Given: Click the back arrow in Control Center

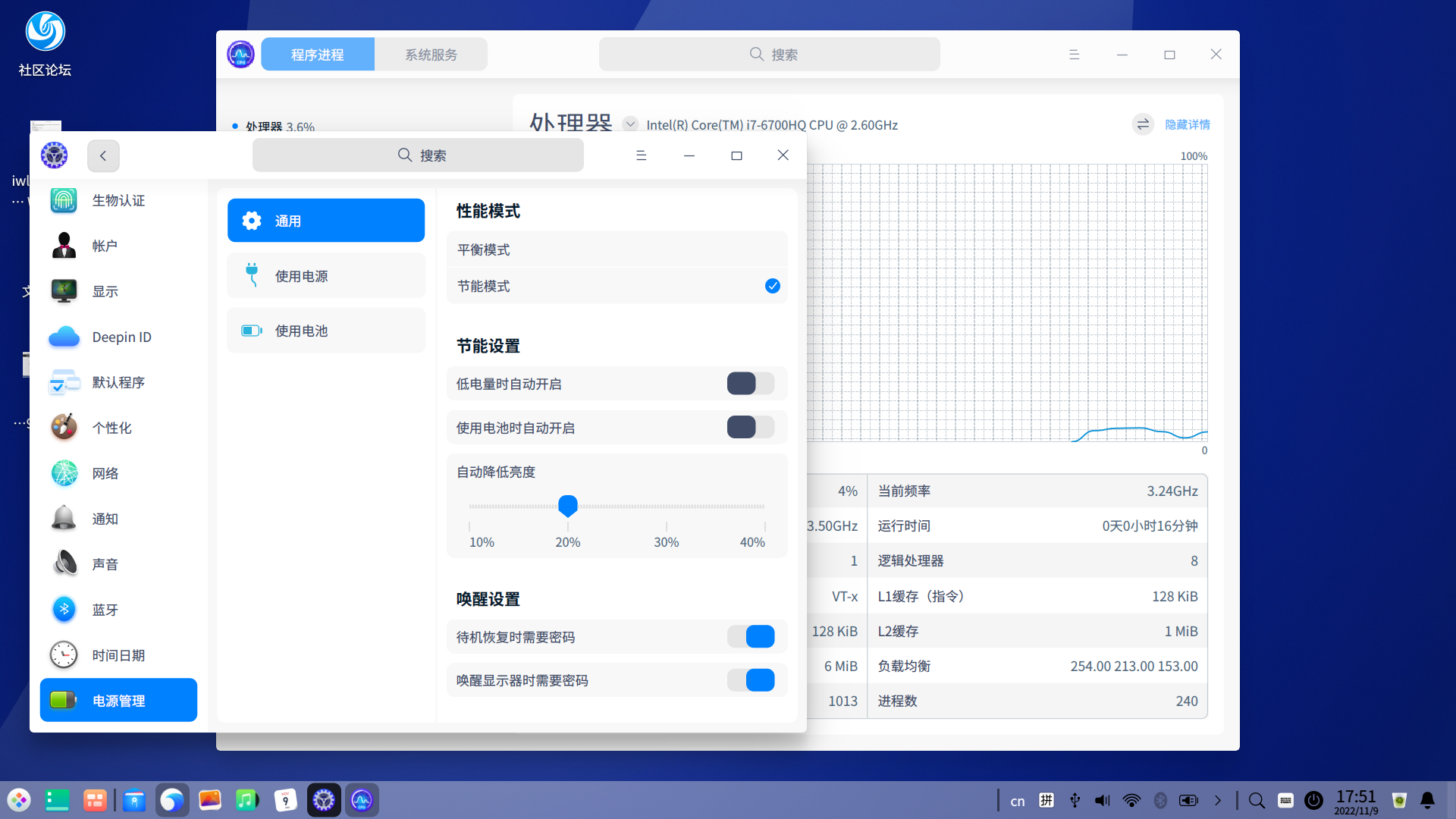Looking at the screenshot, I should 103,155.
